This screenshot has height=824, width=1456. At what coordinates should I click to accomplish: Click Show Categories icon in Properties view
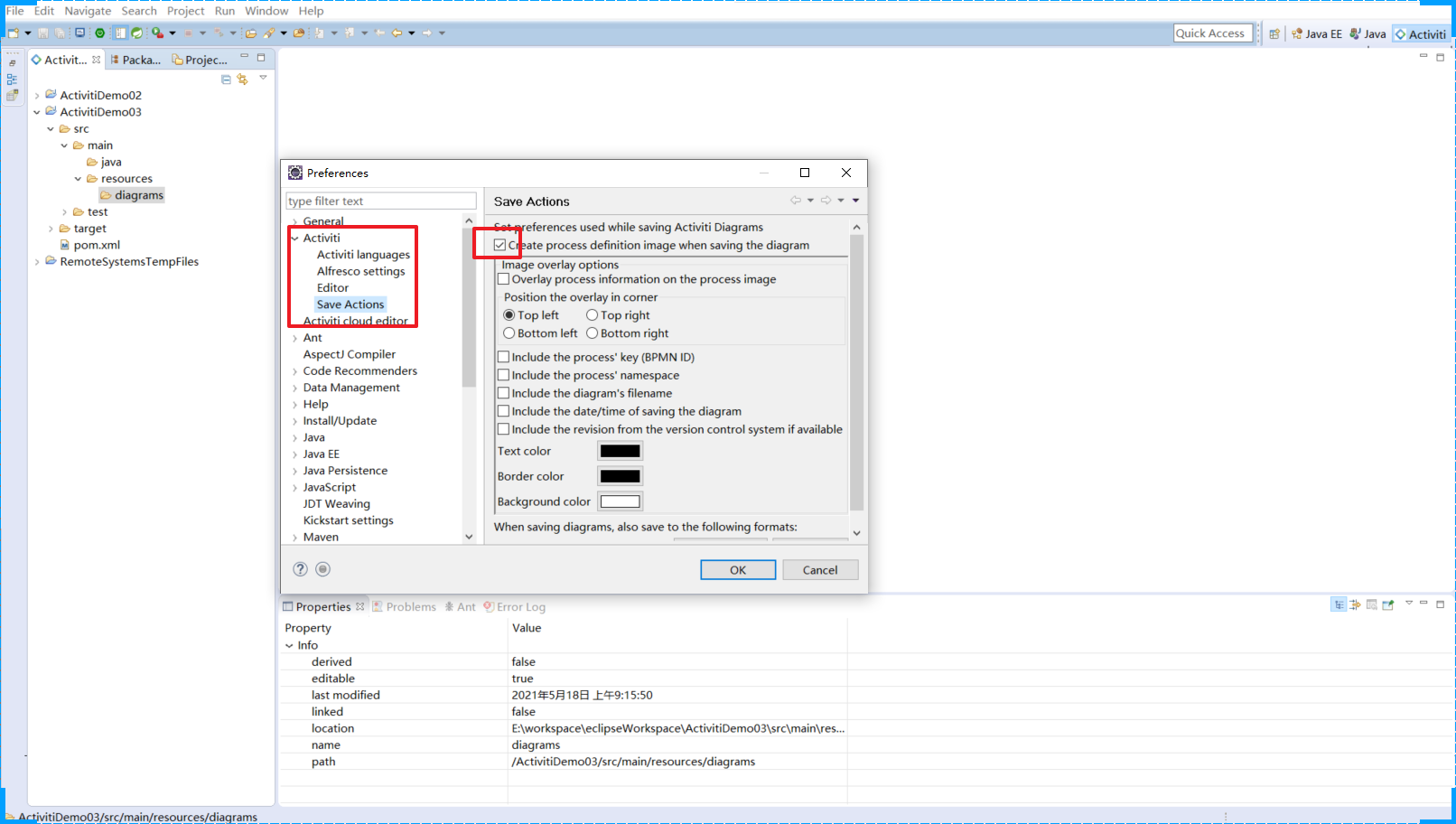coord(1339,604)
